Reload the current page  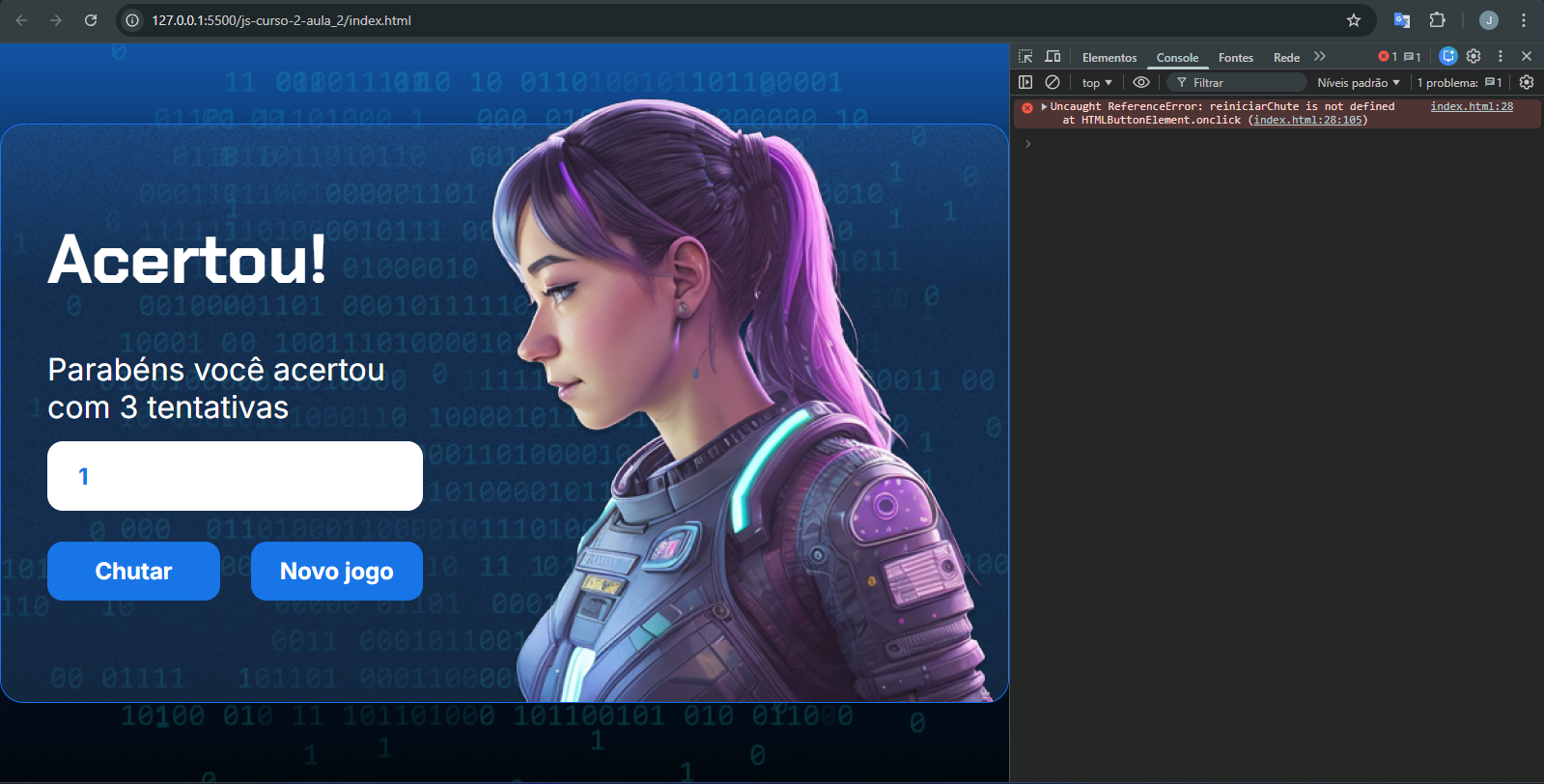(x=91, y=20)
